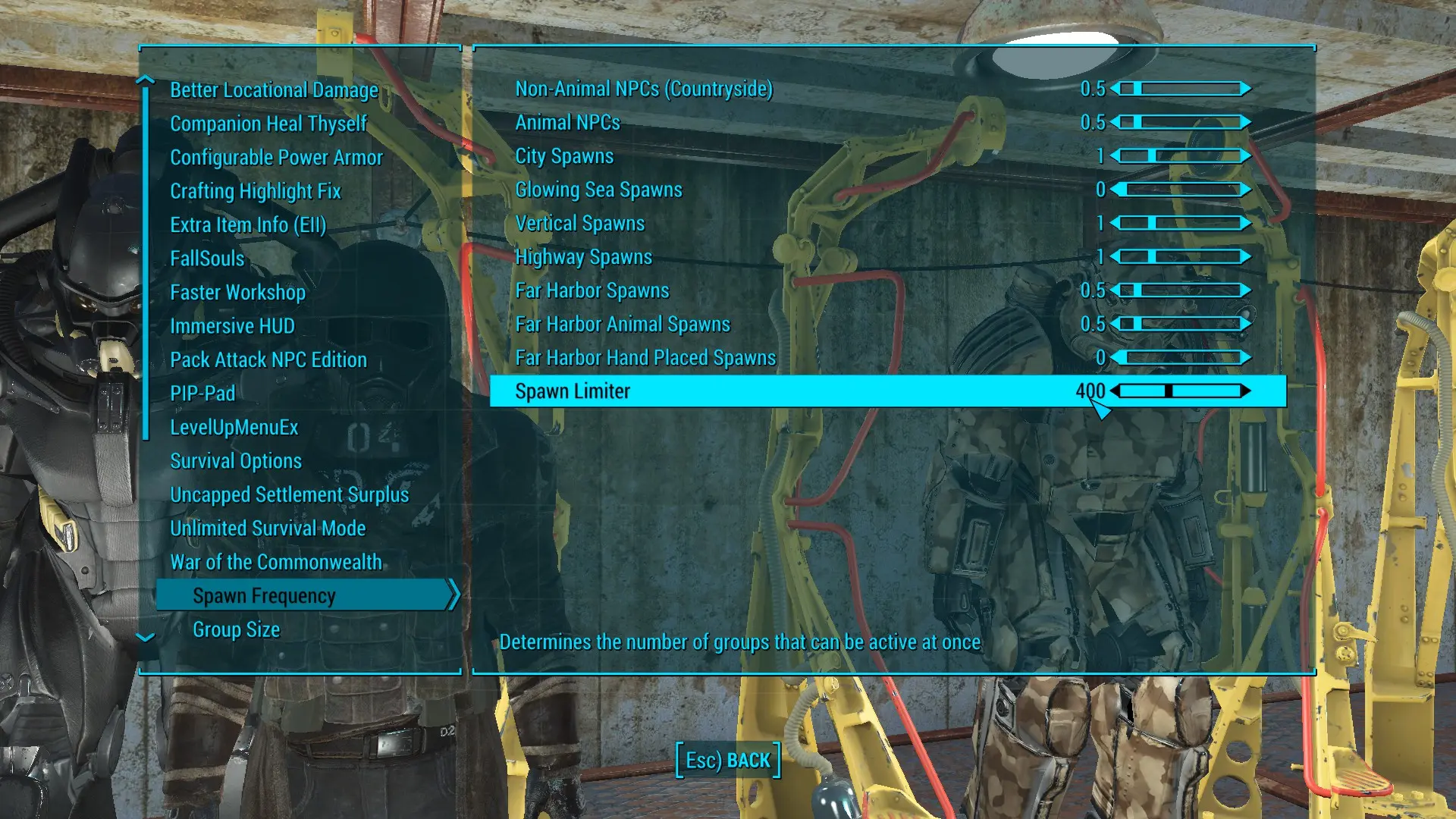Select Non-Animal NPCs Countryside setting
Viewport: 1456px width, 819px height.
click(x=643, y=89)
